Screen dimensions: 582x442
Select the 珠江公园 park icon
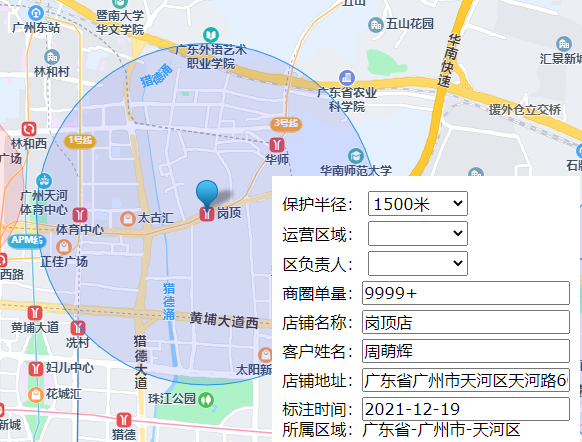coord(206,400)
